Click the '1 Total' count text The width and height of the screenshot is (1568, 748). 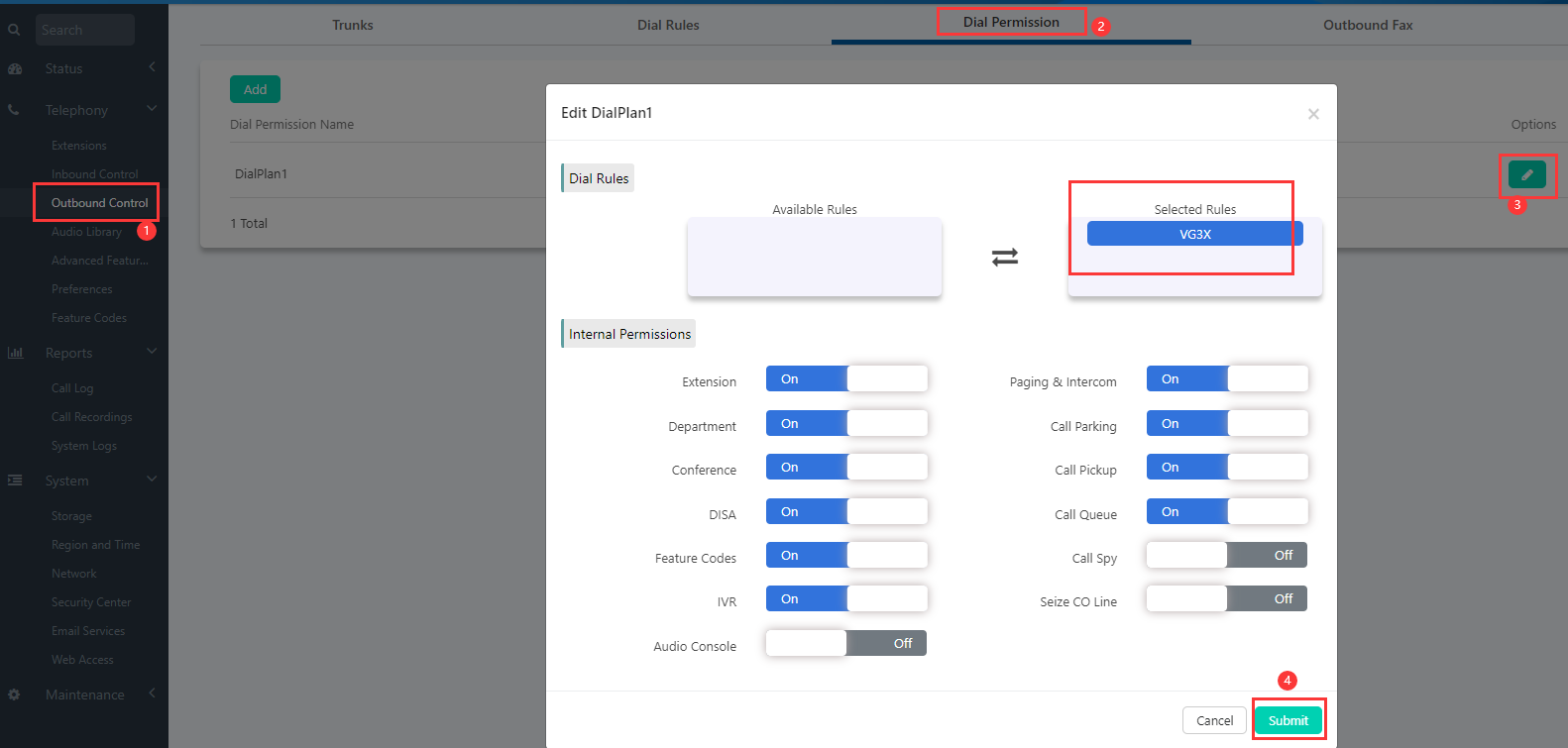point(249,223)
